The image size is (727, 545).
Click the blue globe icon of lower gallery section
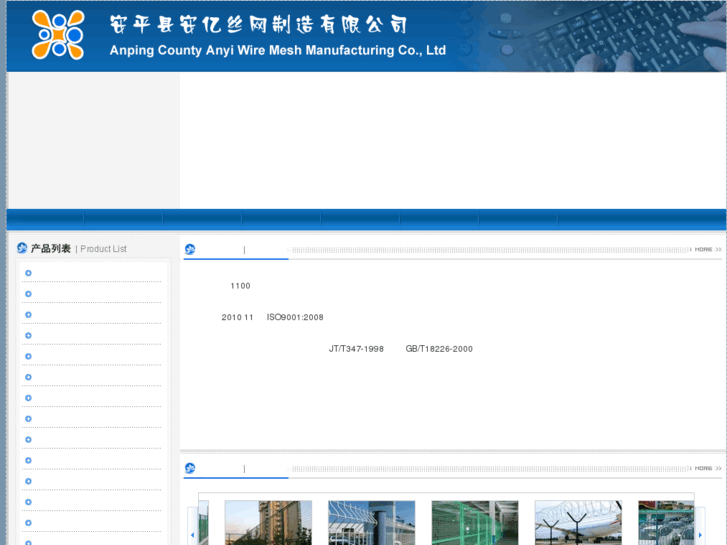pos(190,468)
